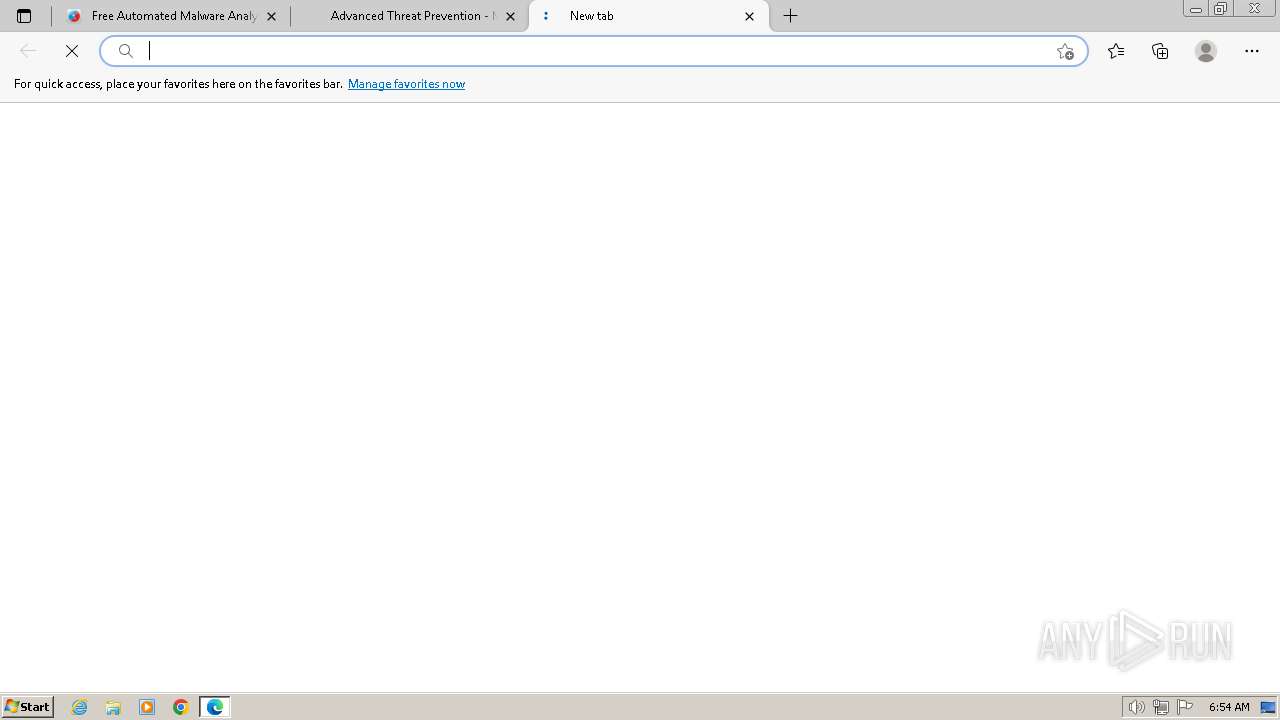Select Microsoft Edge taskbar button
1280x720 pixels.
pos(215,707)
